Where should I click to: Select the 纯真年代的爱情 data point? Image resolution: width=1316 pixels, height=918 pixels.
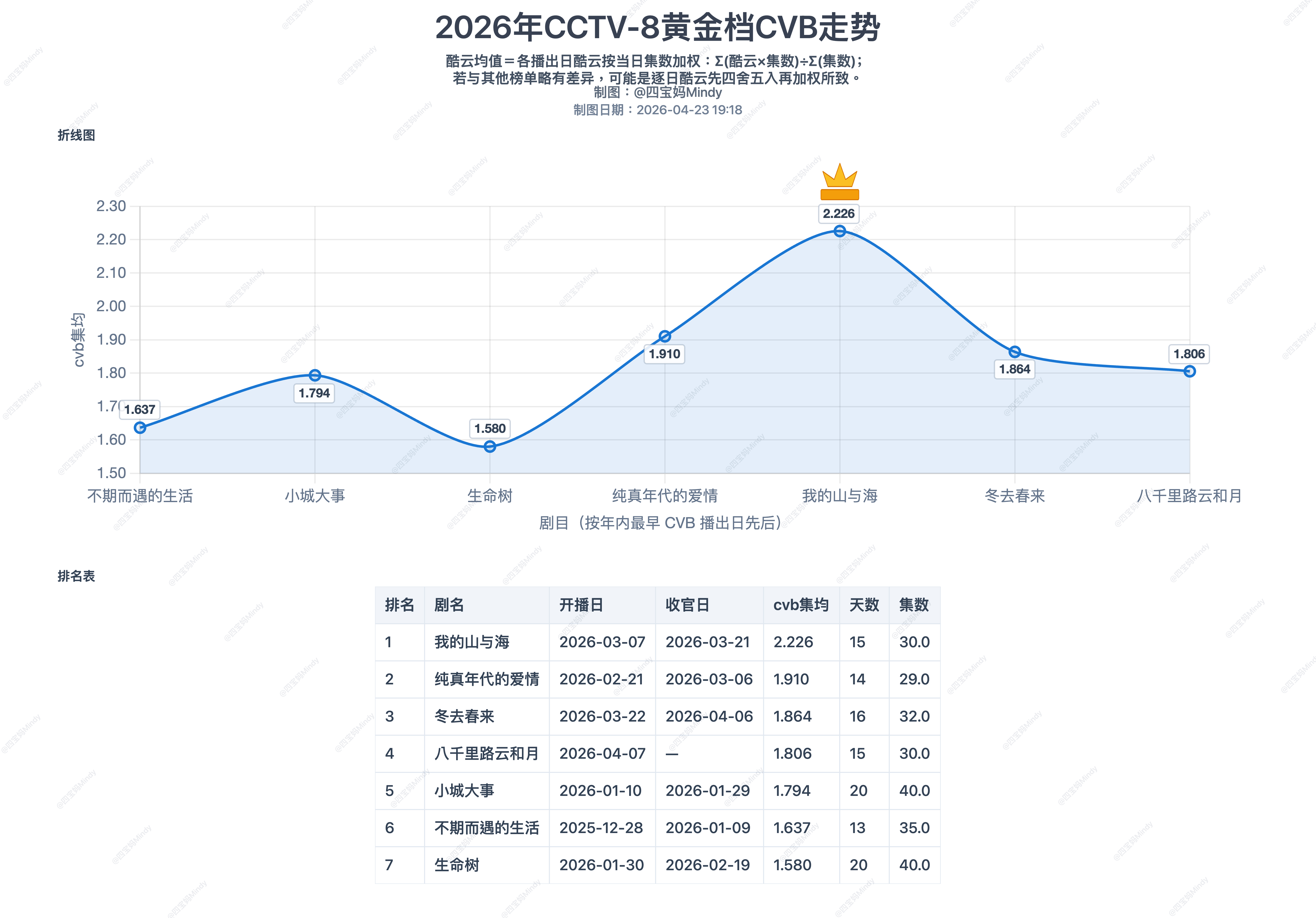(664, 336)
